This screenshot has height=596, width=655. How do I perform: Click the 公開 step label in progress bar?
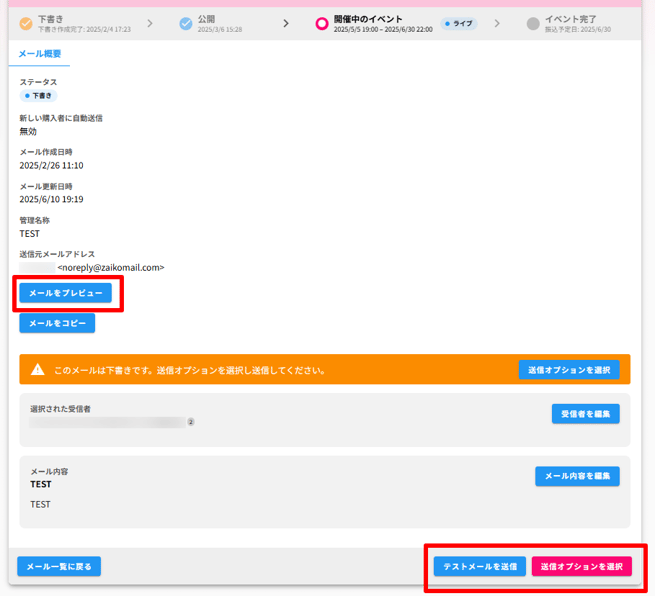[206, 19]
